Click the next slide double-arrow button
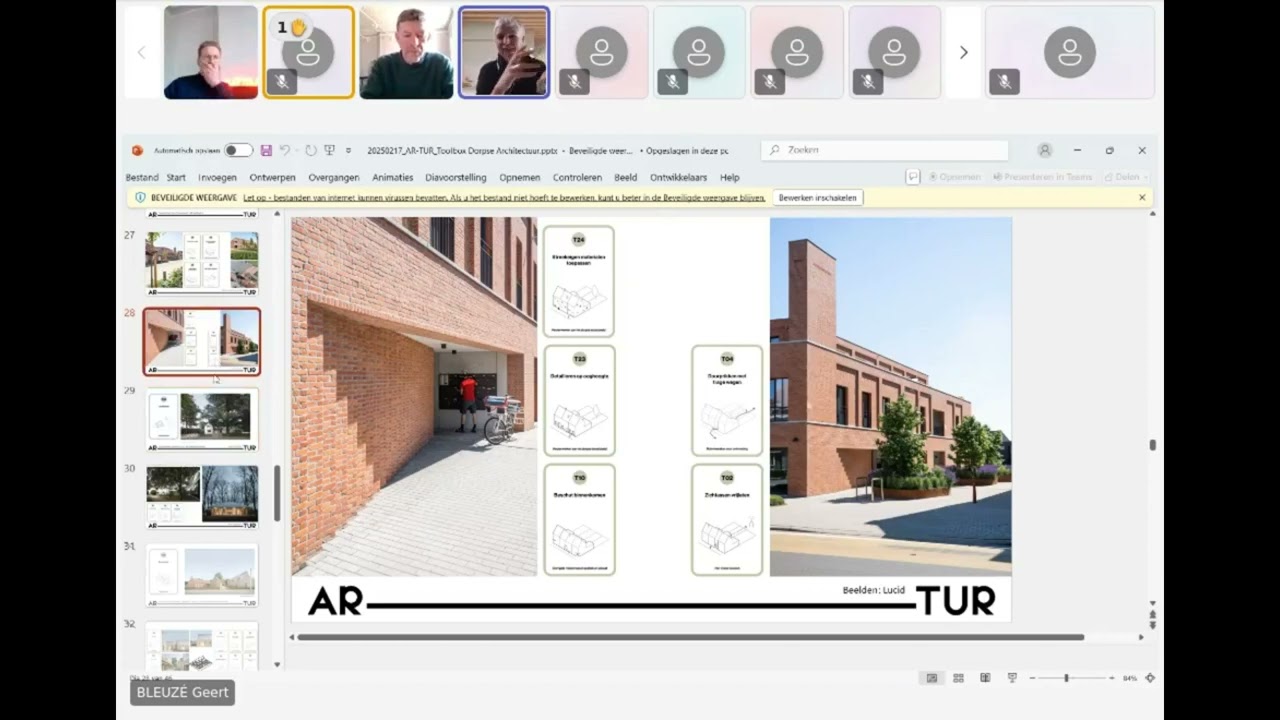The image size is (1280, 720). tap(1153, 625)
